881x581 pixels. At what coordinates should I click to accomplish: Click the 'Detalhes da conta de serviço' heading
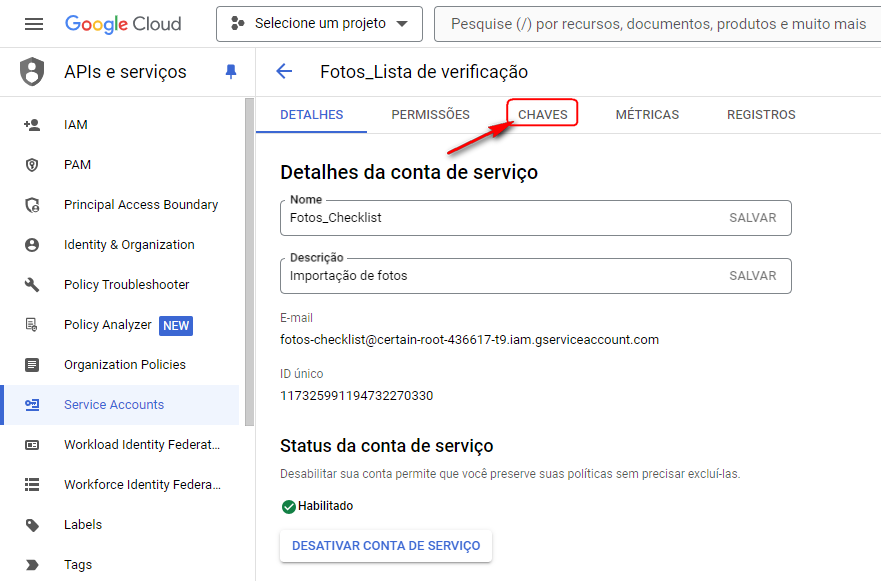409,172
